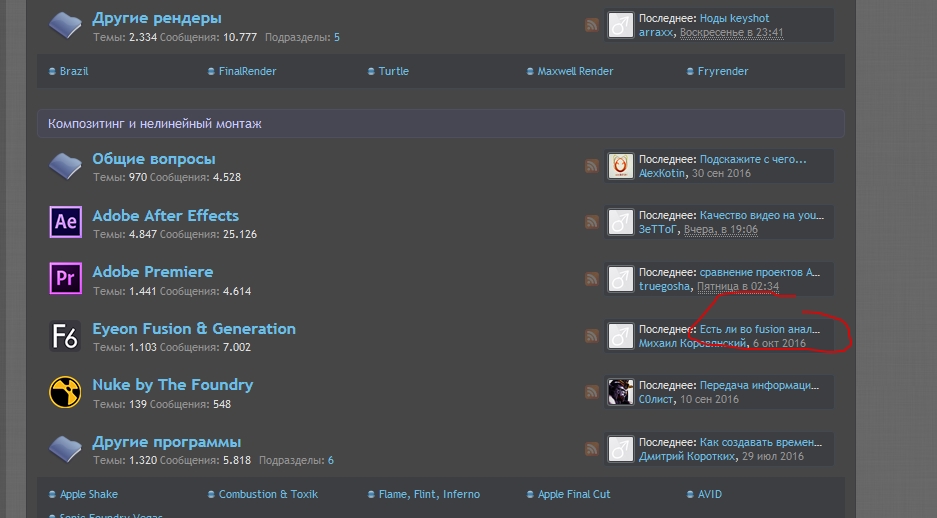Click the Adobe Premiere Pr icon
The width and height of the screenshot is (937, 518).
pyautogui.click(x=66, y=278)
